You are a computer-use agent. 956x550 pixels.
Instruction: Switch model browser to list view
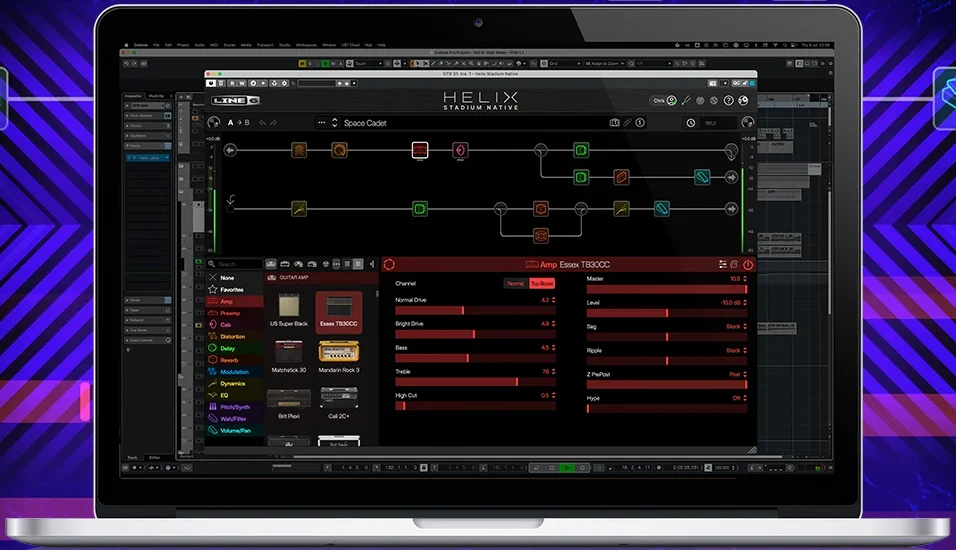pyautogui.click(x=347, y=264)
